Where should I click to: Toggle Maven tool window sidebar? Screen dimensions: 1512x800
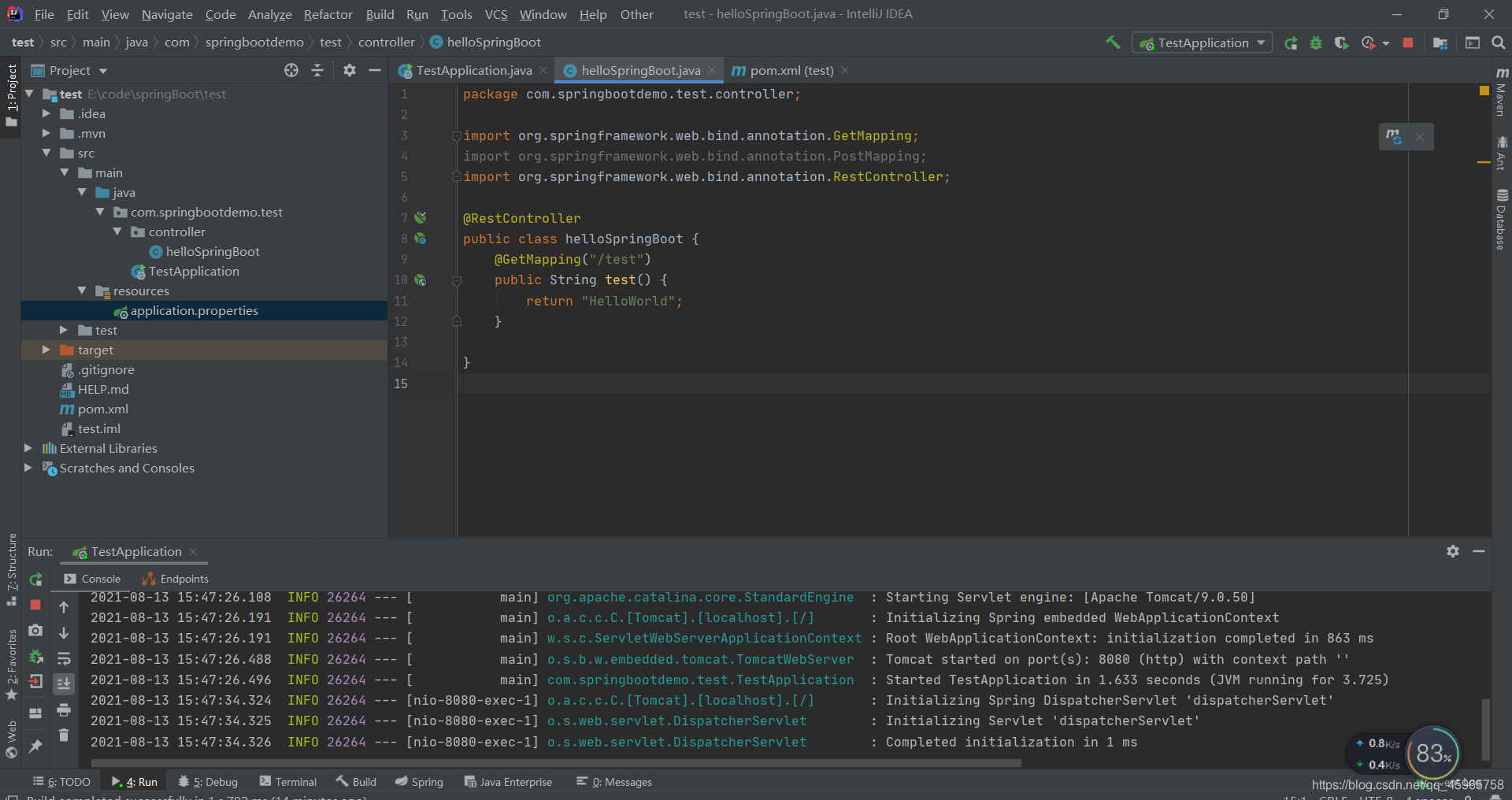1502,92
